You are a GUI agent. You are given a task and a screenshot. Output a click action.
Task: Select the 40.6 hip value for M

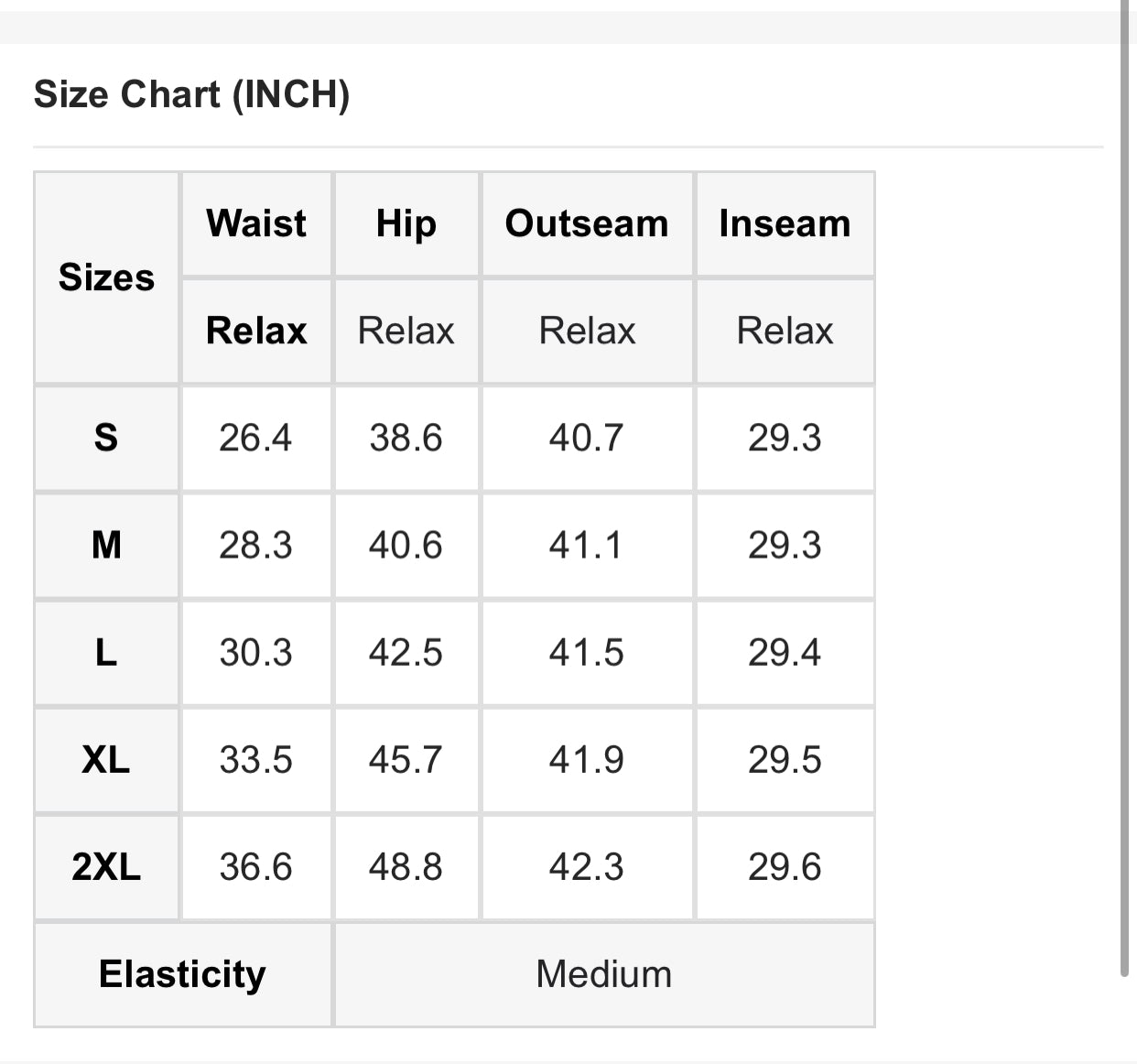click(x=406, y=545)
